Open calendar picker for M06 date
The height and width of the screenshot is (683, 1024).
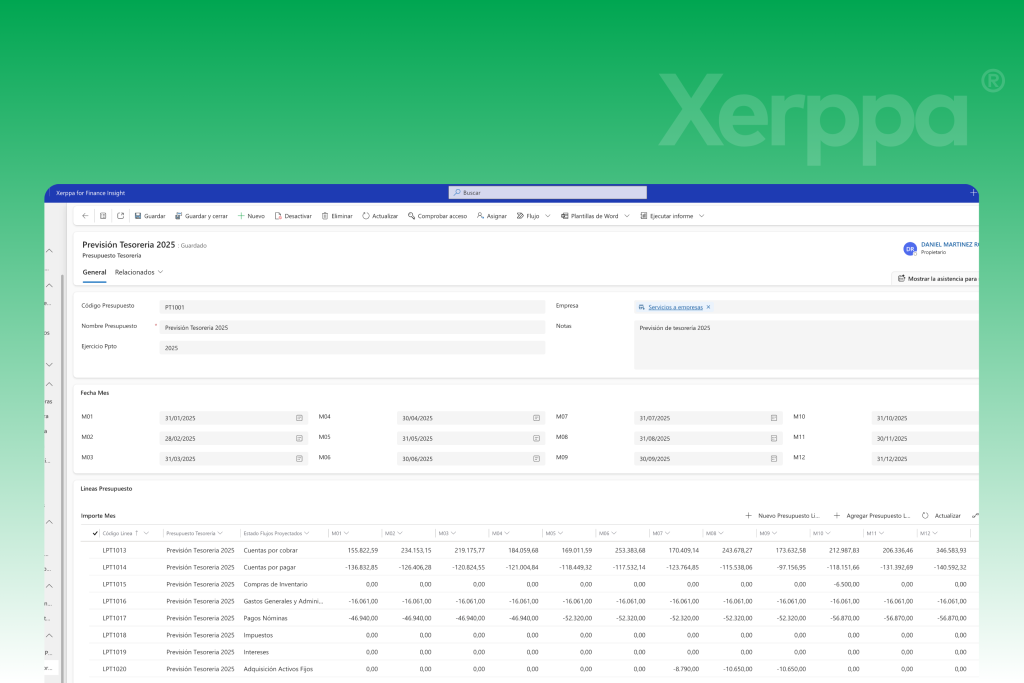536,458
